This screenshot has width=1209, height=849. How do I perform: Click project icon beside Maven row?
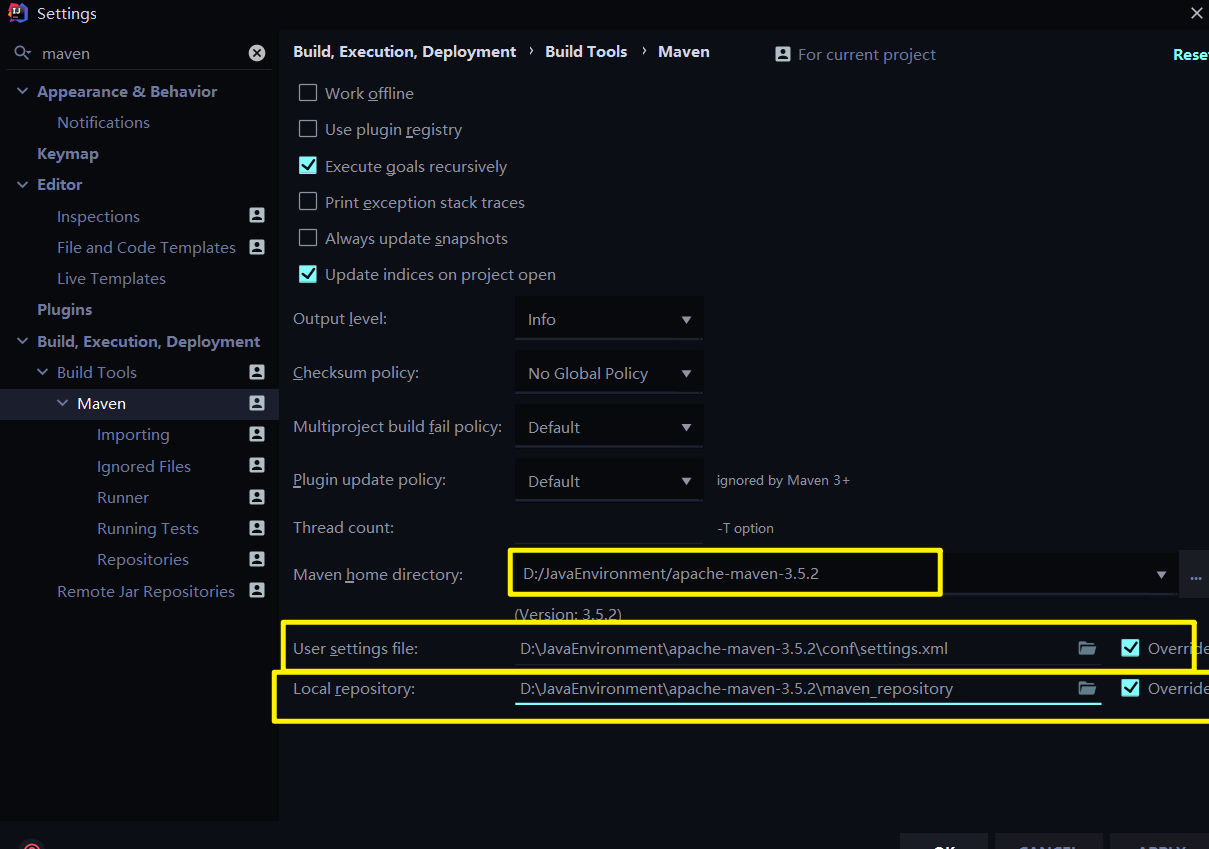click(257, 403)
